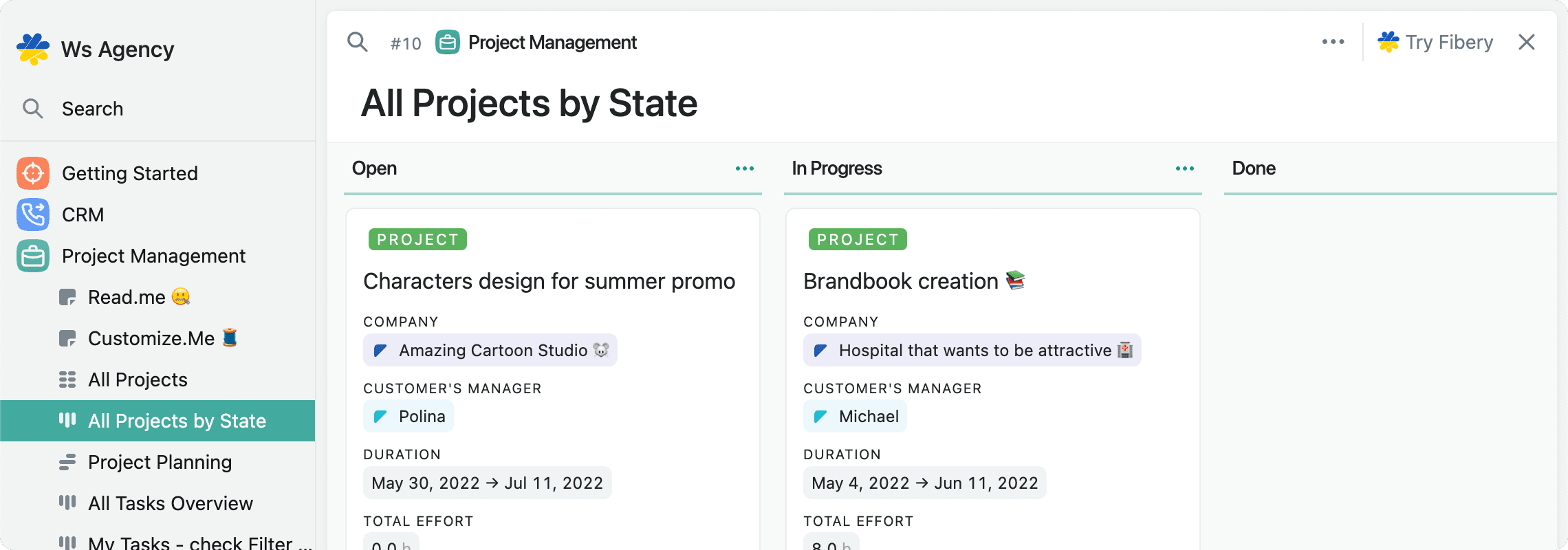Click the Project Management briefcase icon in sidebar
Image resolution: width=1568 pixels, height=550 pixels.
click(x=32, y=256)
